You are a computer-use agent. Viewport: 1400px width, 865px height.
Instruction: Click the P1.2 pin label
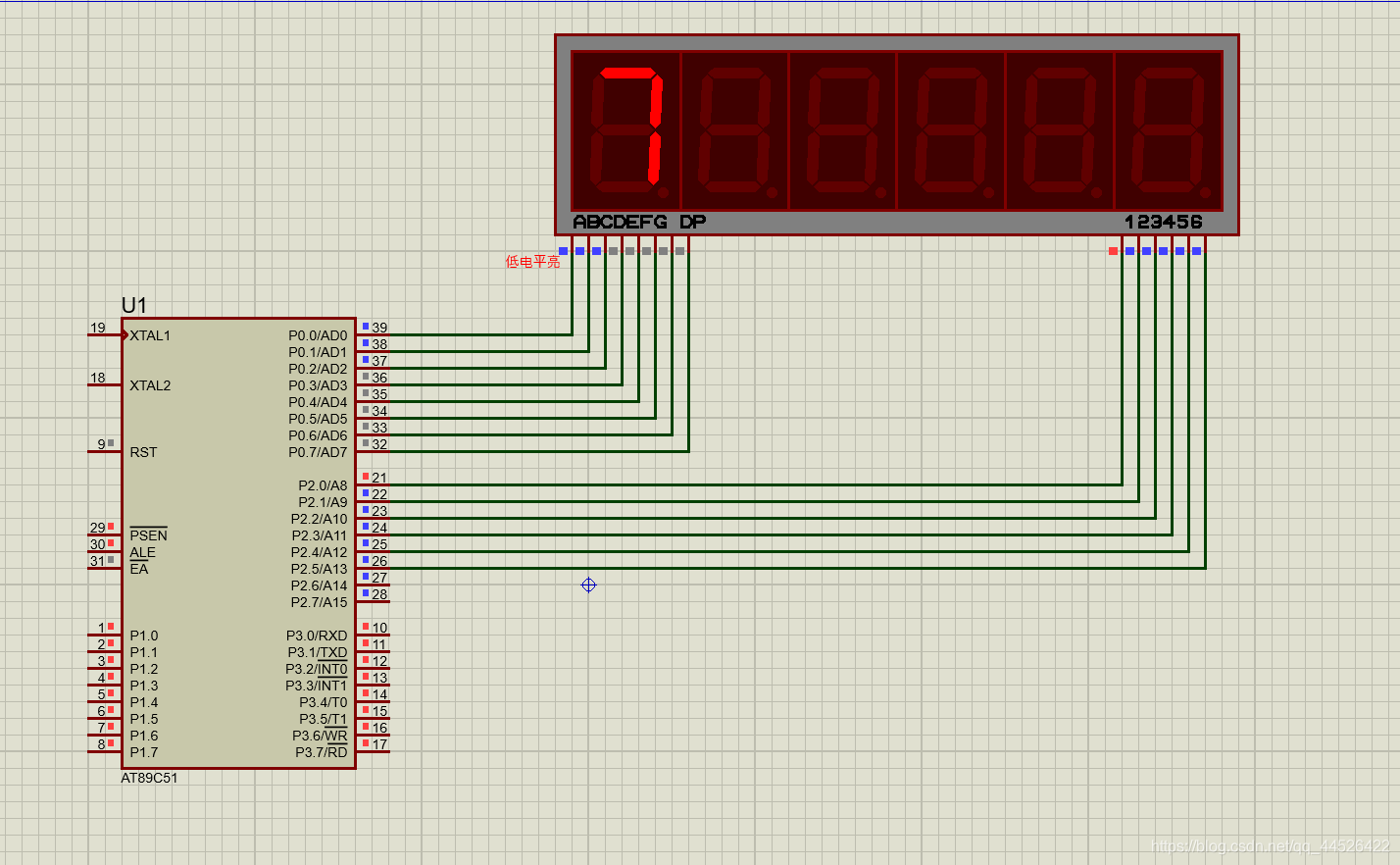(143, 669)
